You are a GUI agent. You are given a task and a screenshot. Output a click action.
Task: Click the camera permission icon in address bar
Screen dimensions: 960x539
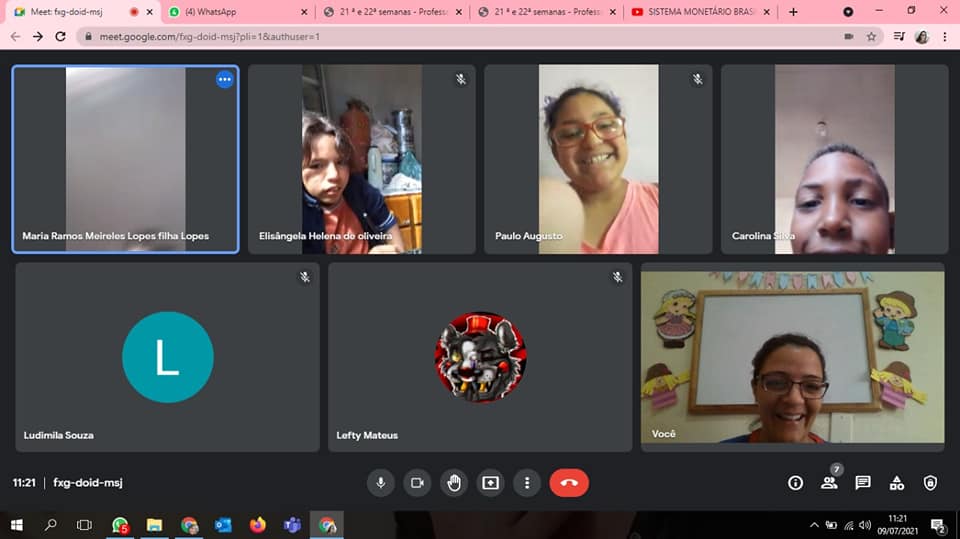pyautogui.click(x=849, y=37)
